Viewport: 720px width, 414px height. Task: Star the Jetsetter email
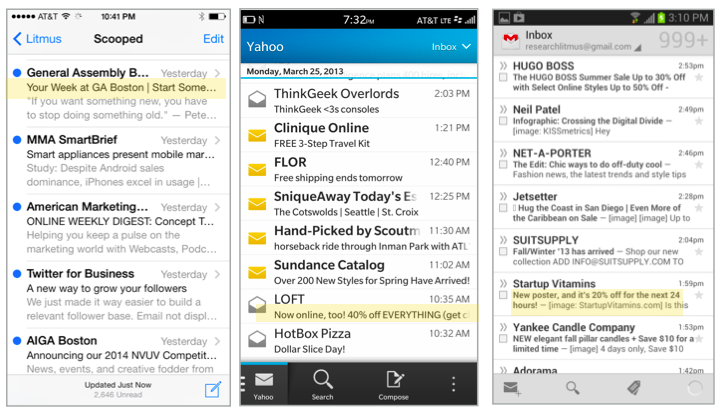[699, 208]
